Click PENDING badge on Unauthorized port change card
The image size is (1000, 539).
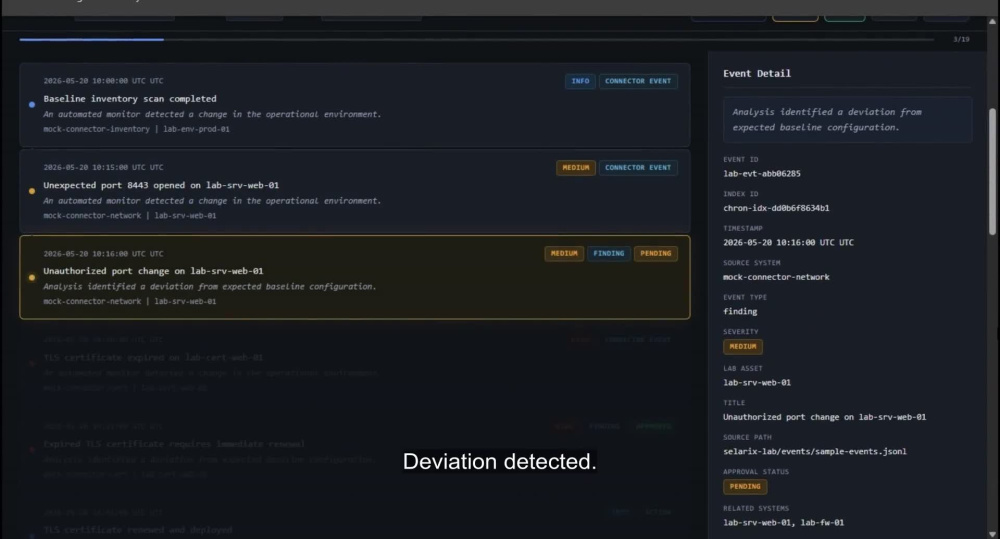(x=656, y=253)
